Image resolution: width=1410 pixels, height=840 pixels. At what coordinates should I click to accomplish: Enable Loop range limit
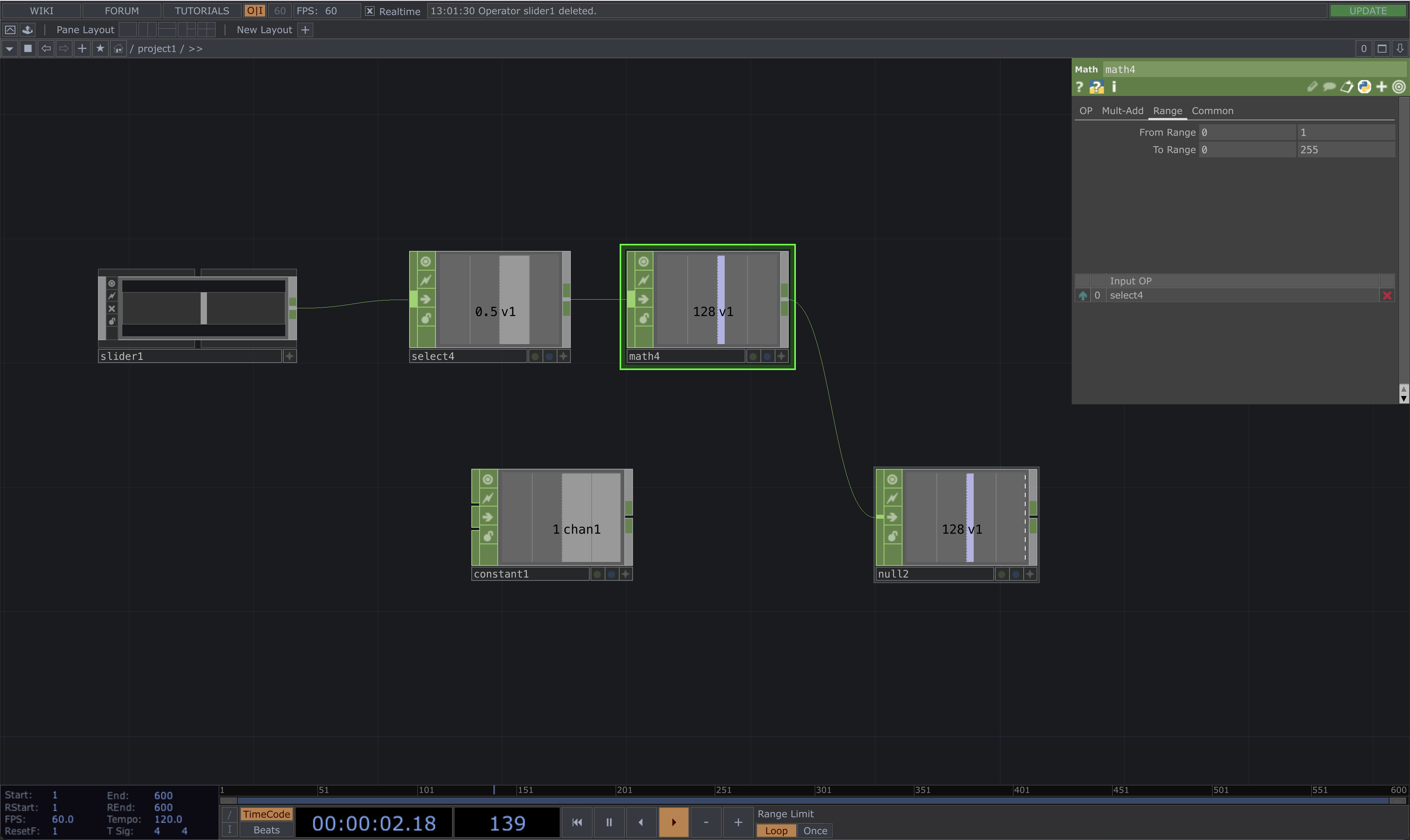(776, 831)
